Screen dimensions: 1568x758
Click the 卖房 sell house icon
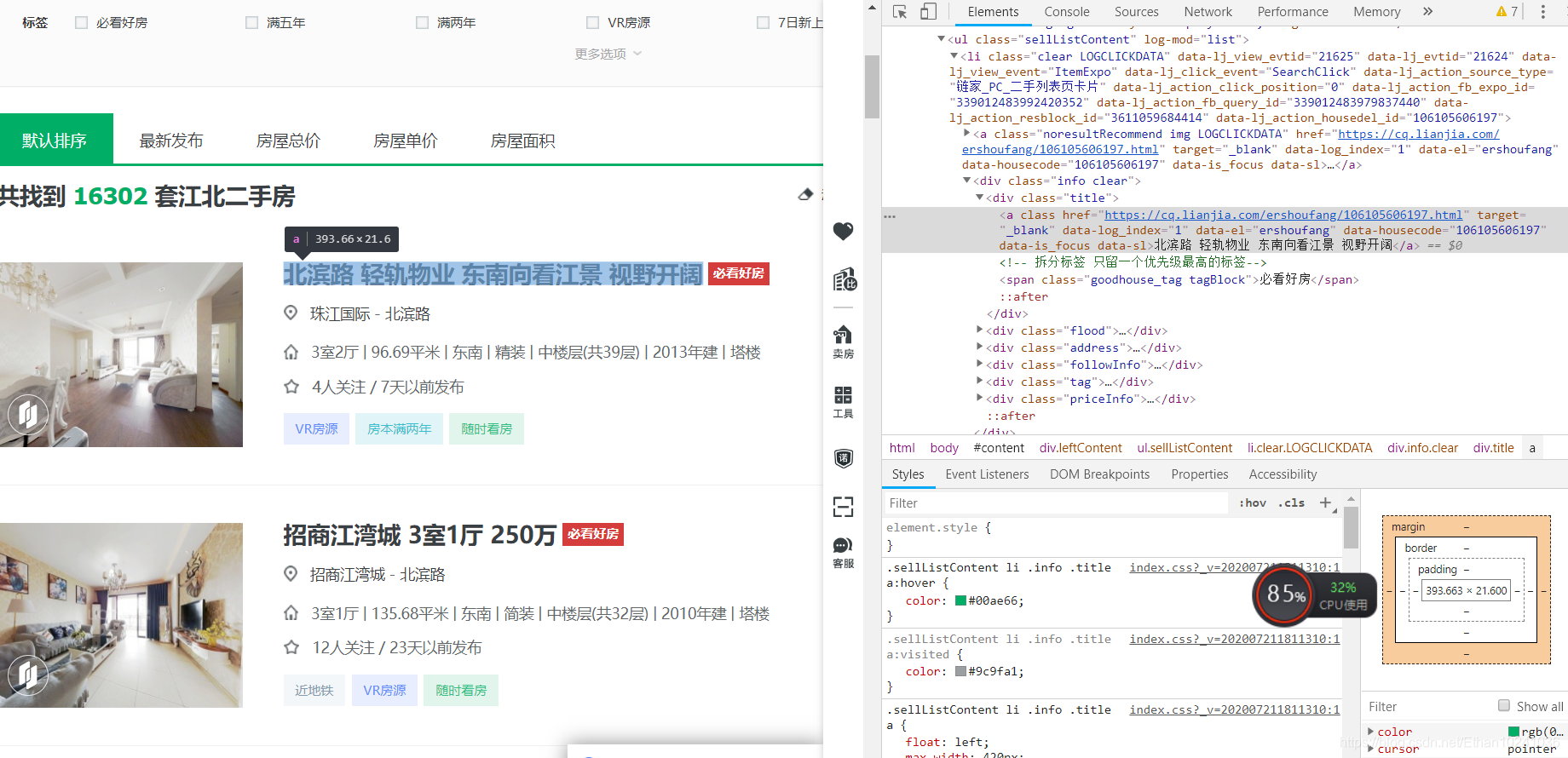(843, 342)
